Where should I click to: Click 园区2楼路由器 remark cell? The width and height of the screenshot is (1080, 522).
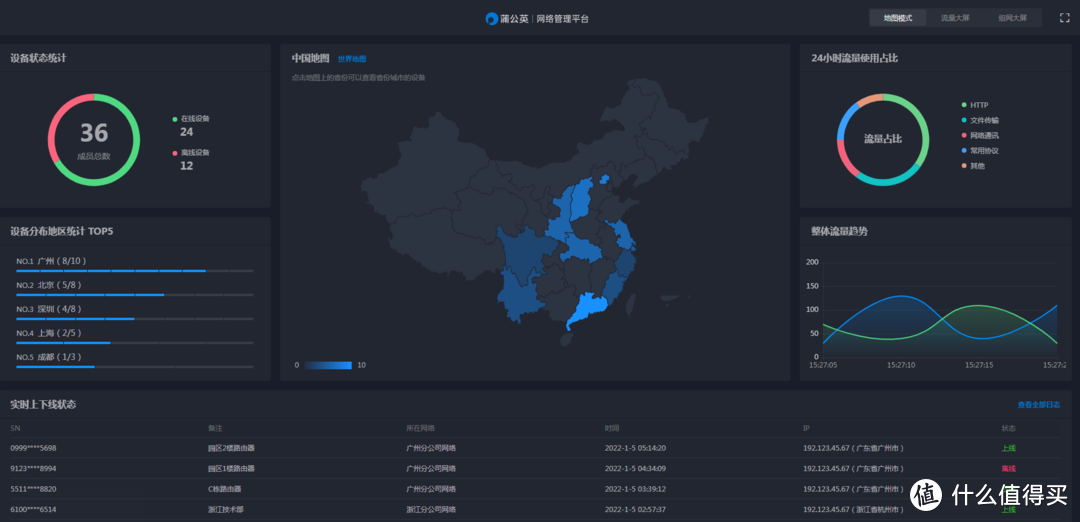pos(231,448)
